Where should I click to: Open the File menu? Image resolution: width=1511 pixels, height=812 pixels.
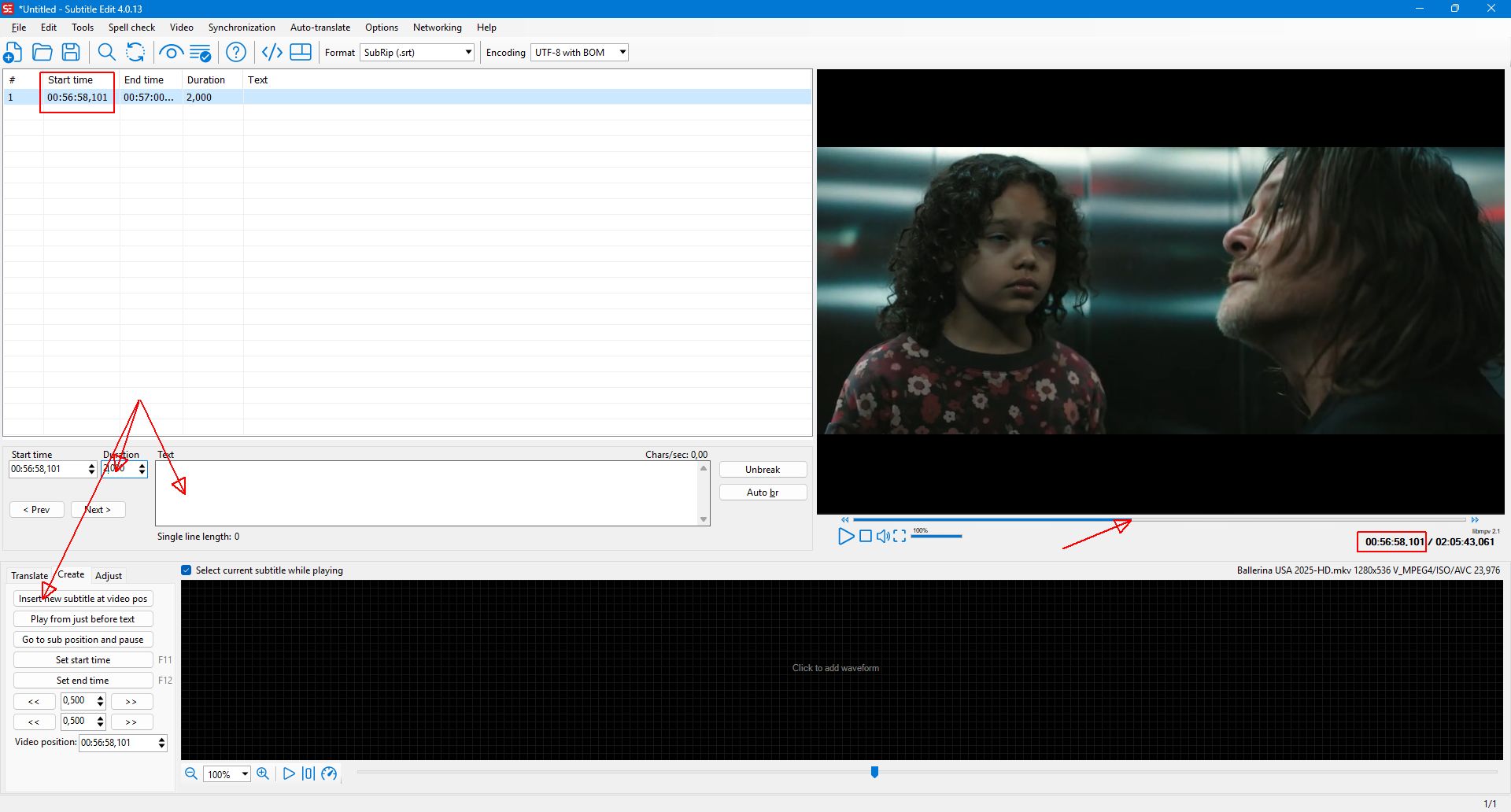(x=19, y=28)
